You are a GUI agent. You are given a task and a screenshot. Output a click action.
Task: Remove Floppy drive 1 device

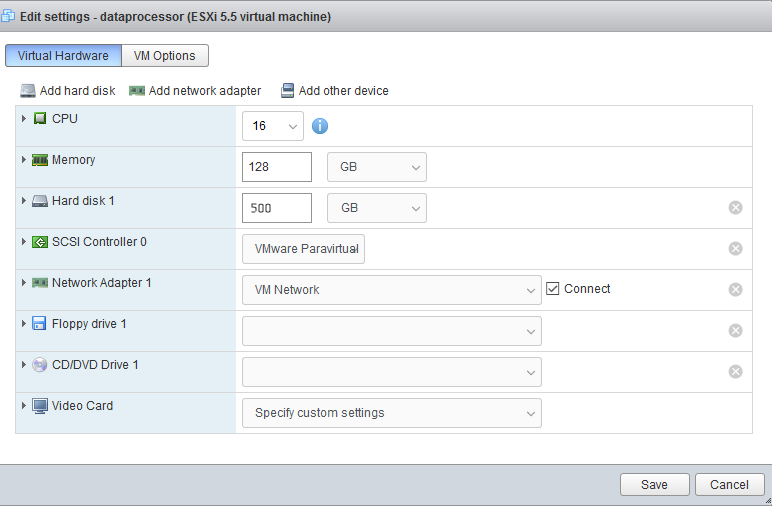pyautogui.click(x=735, y=331)
